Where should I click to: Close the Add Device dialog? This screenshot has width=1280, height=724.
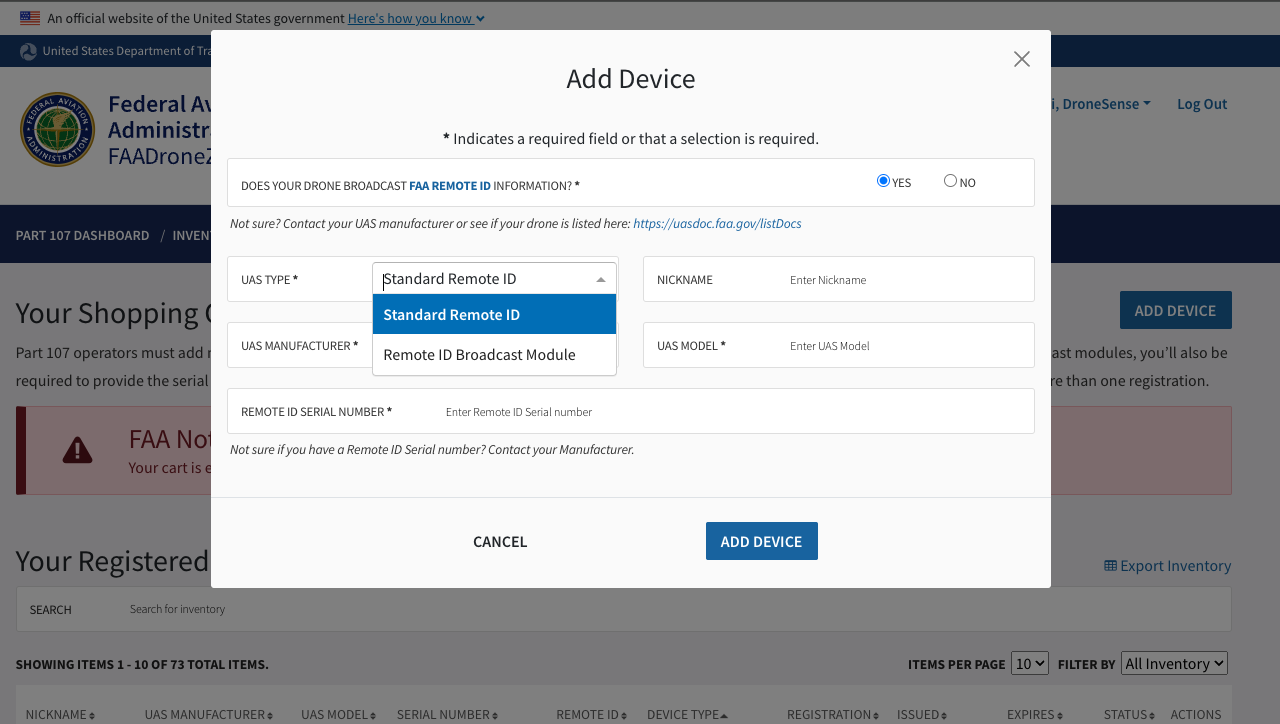[1021, 58]
